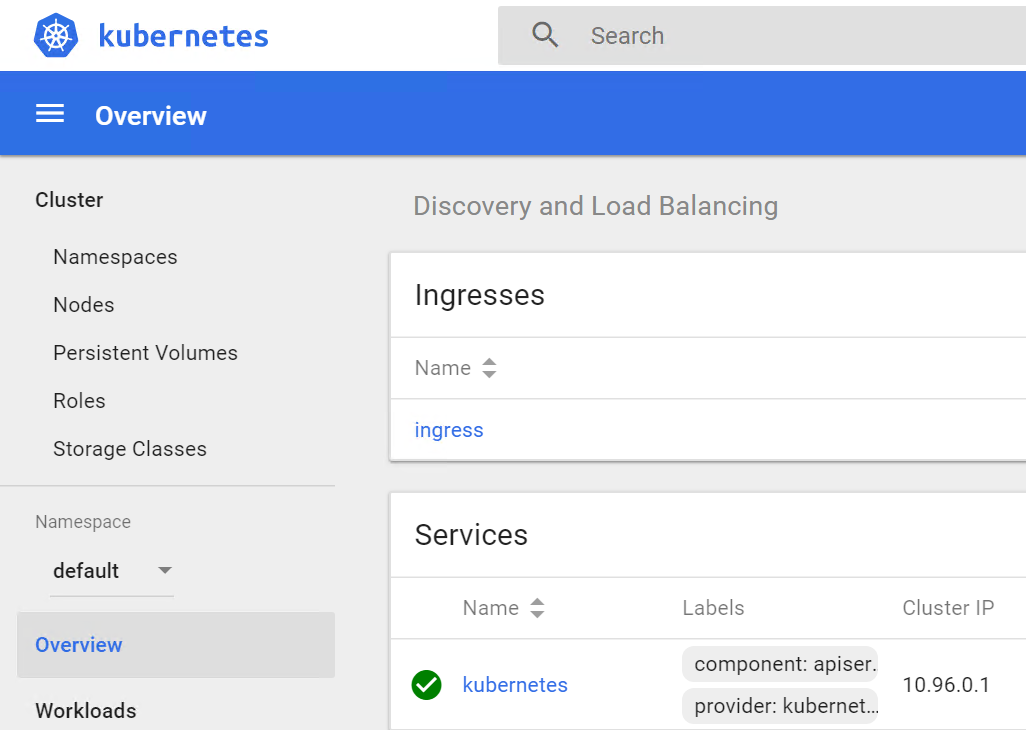Open the kubernetes wordmark home link
Image resolution: width=1026 pixels, height=730 pixels.
pyautogui.click(x=183, y=35)
